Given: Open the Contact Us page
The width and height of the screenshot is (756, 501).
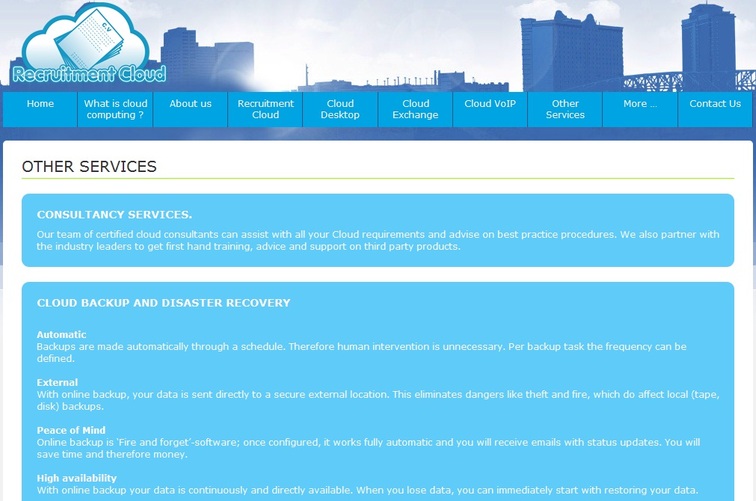Looking at the screenshot, I should click(715, 109).
